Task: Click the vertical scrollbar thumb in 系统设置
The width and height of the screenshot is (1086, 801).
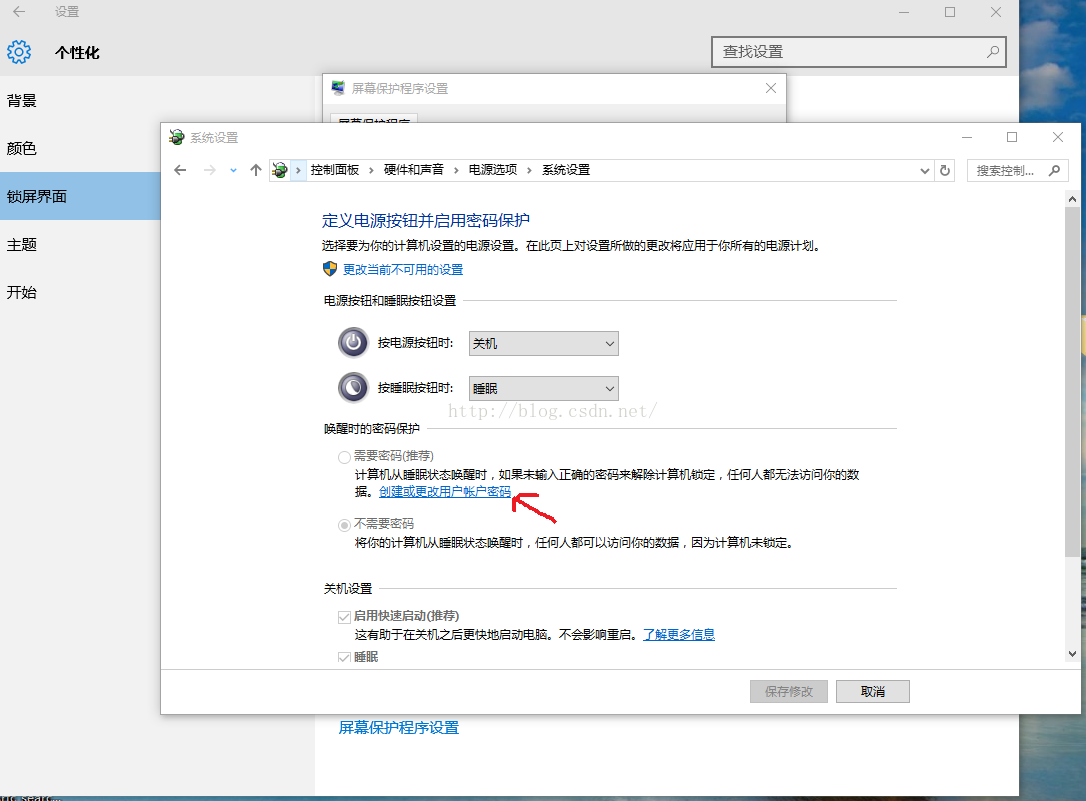Action: 1072,381
